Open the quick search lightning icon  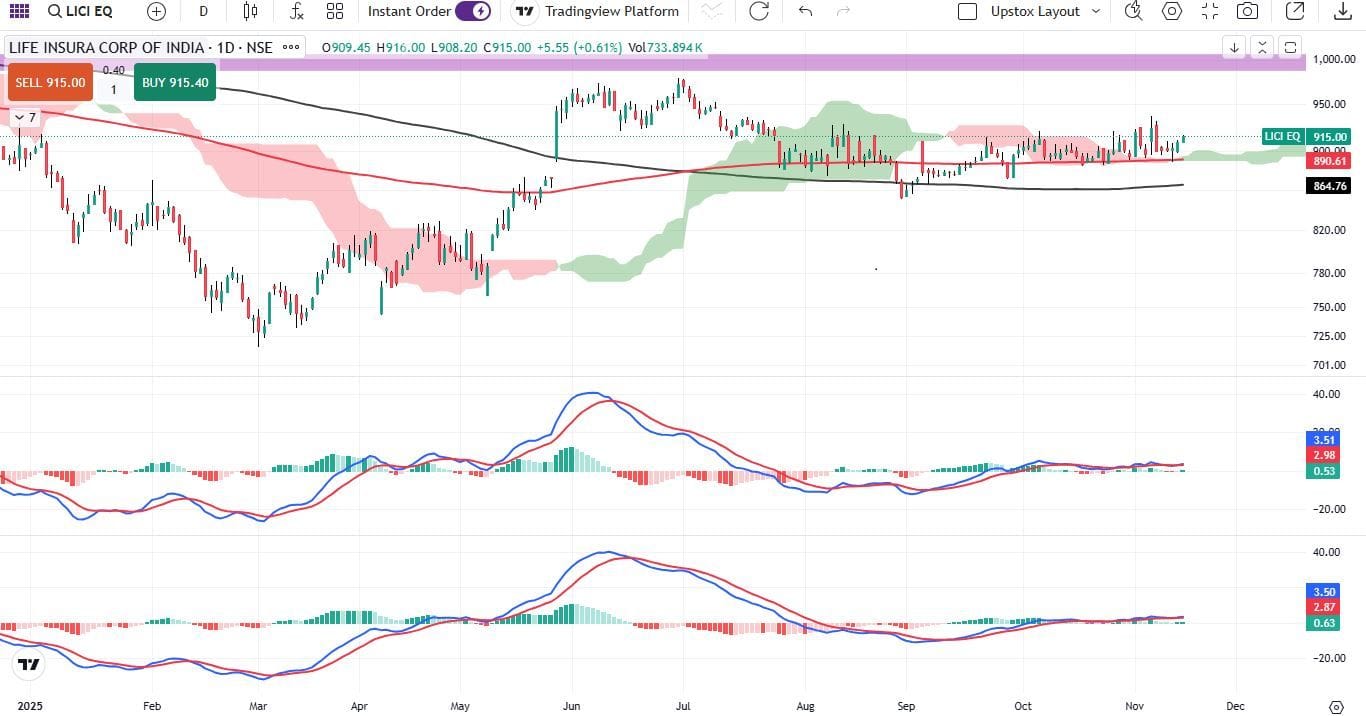1133,11
